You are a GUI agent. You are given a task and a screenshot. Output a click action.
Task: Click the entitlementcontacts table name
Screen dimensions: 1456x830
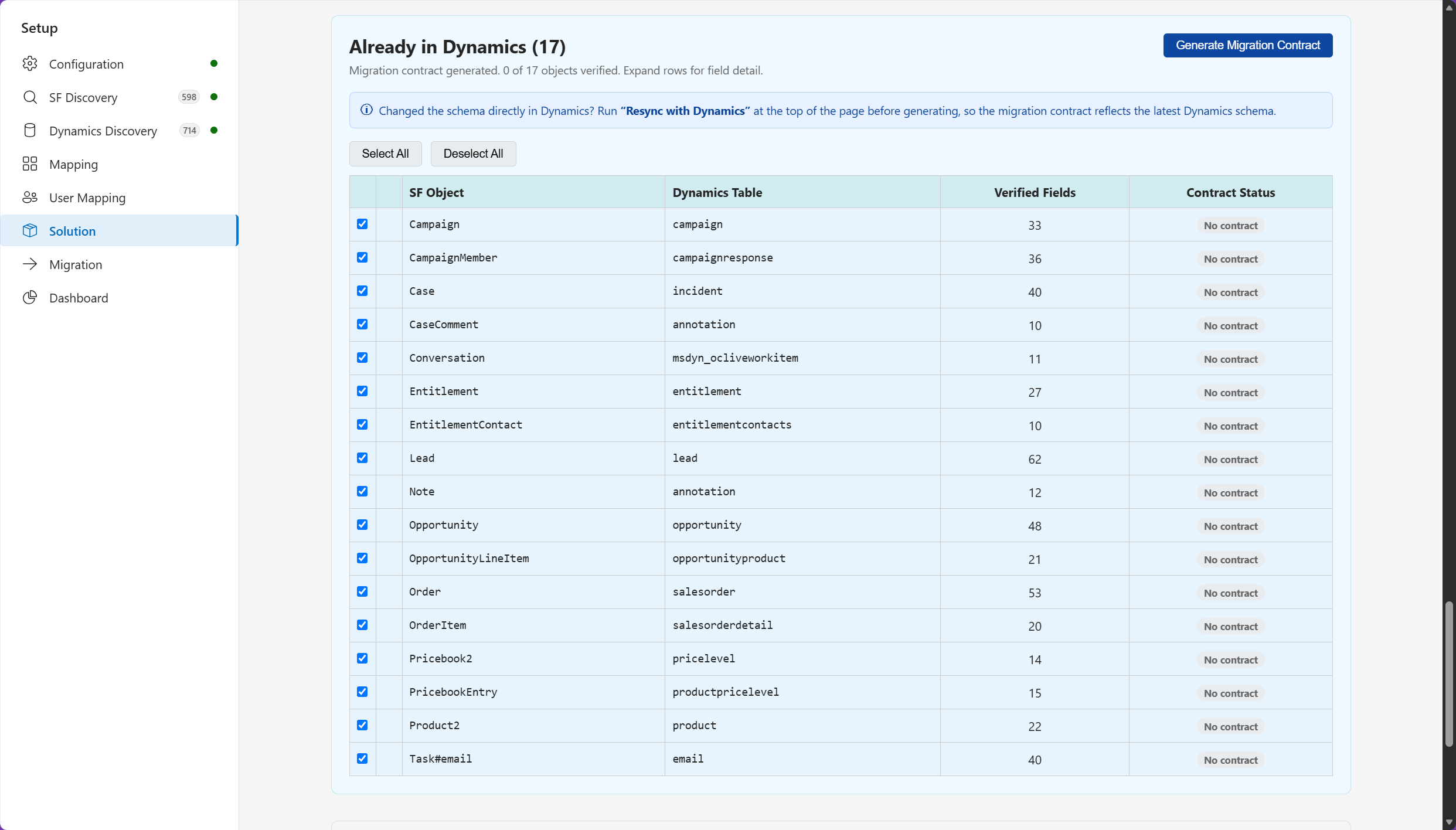(x=732, y=424)
